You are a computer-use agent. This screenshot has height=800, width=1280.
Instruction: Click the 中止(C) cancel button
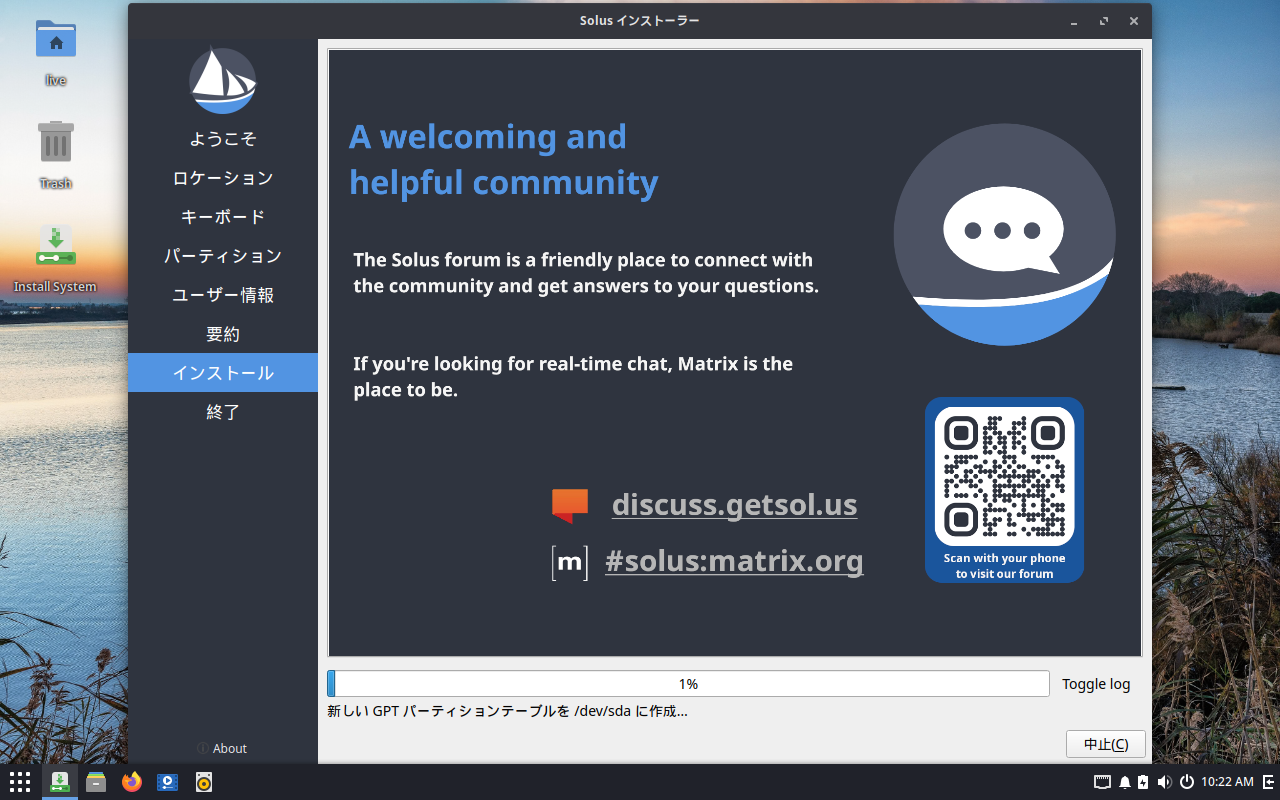click(1106, 744)
